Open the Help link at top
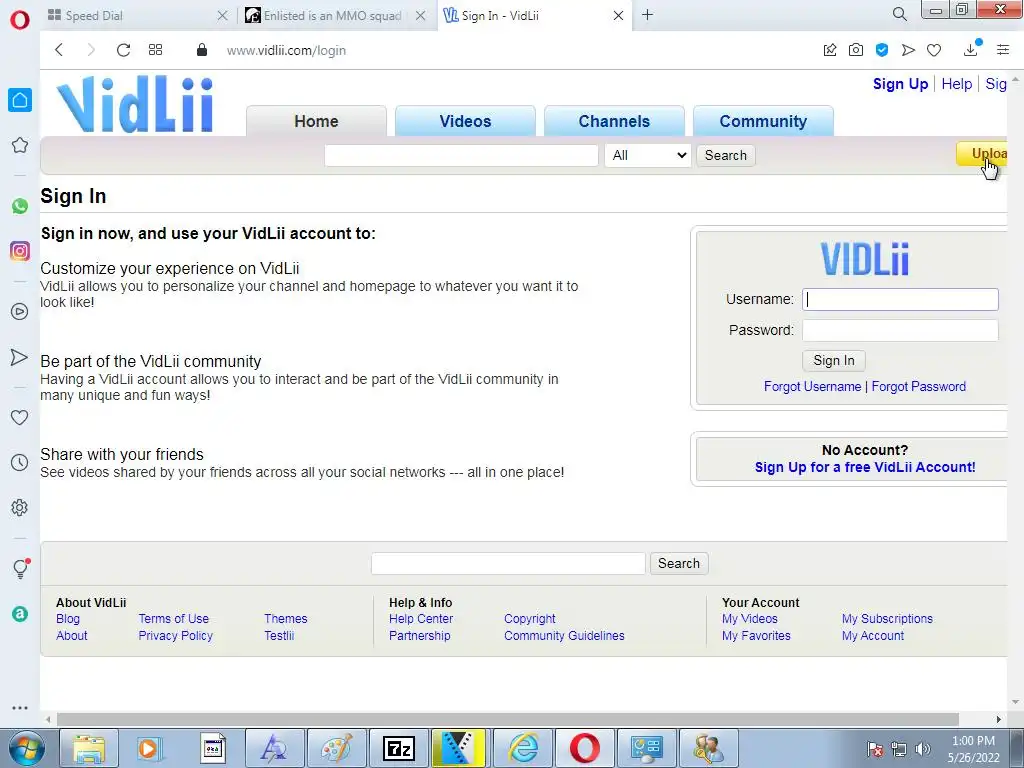This screenshot has width=1024, height=768. coord(957,84)
